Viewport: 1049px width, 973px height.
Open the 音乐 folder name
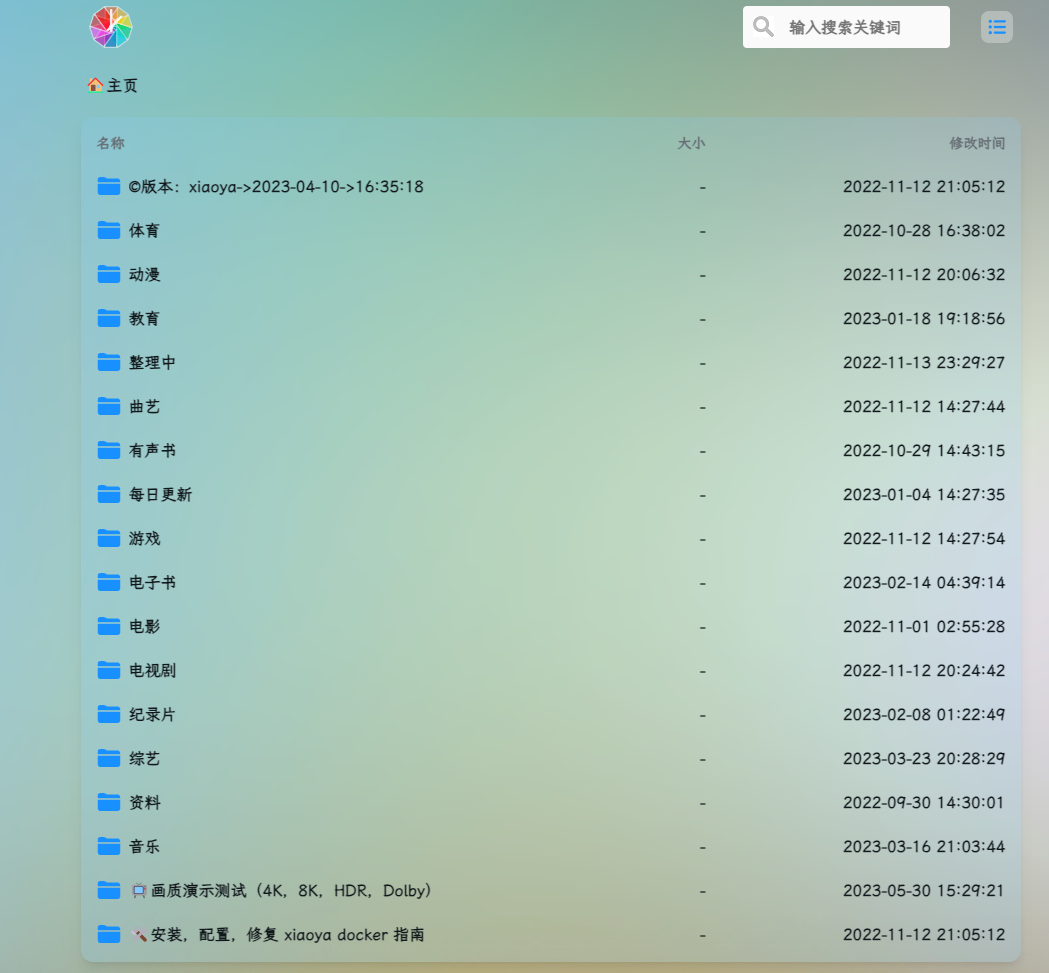[145, 847]
